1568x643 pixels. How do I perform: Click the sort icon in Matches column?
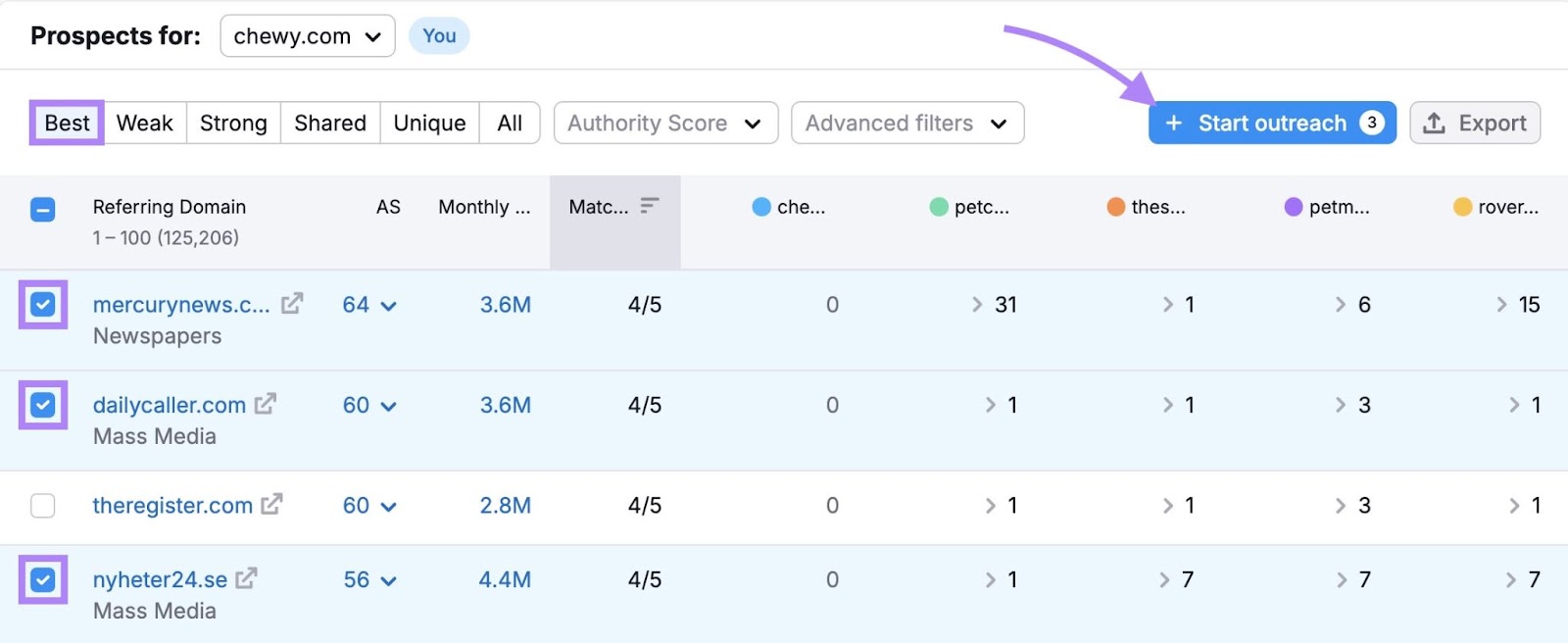649,206
